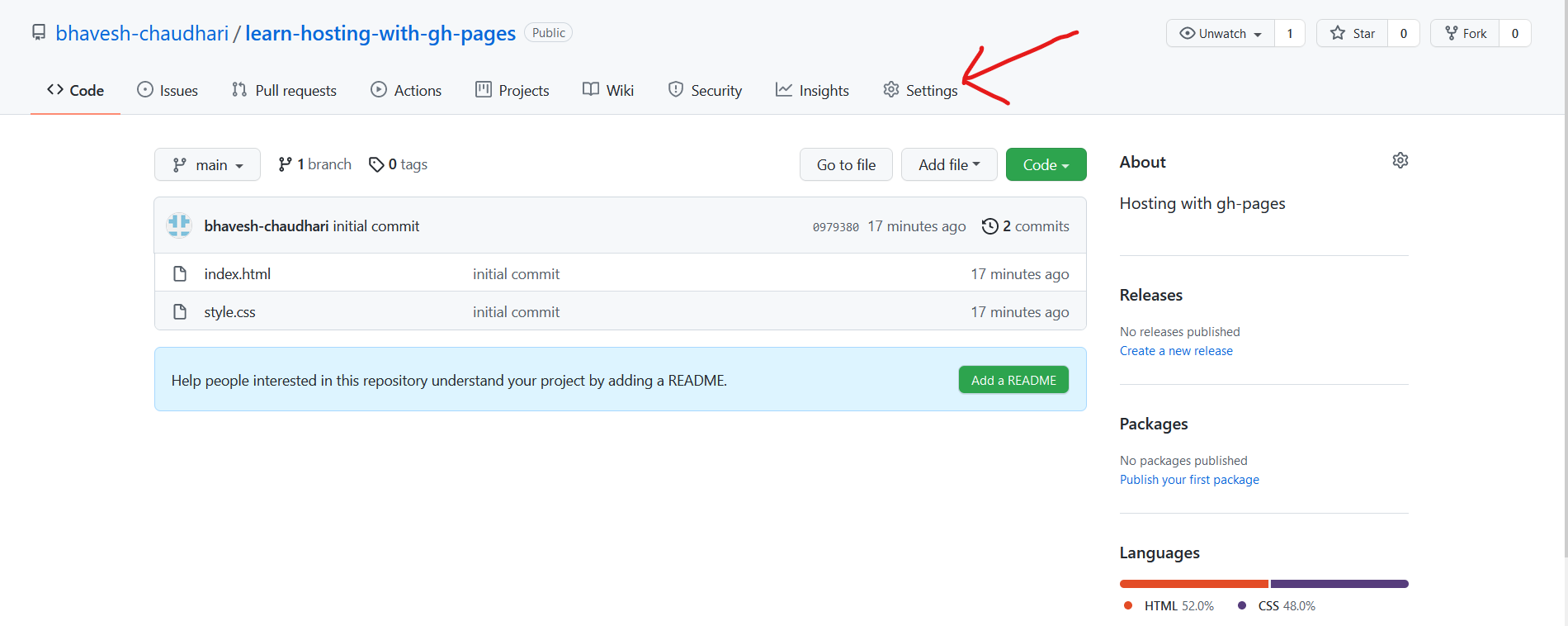
Task: Switch to the Code tab
Action: tap(75, 90)
